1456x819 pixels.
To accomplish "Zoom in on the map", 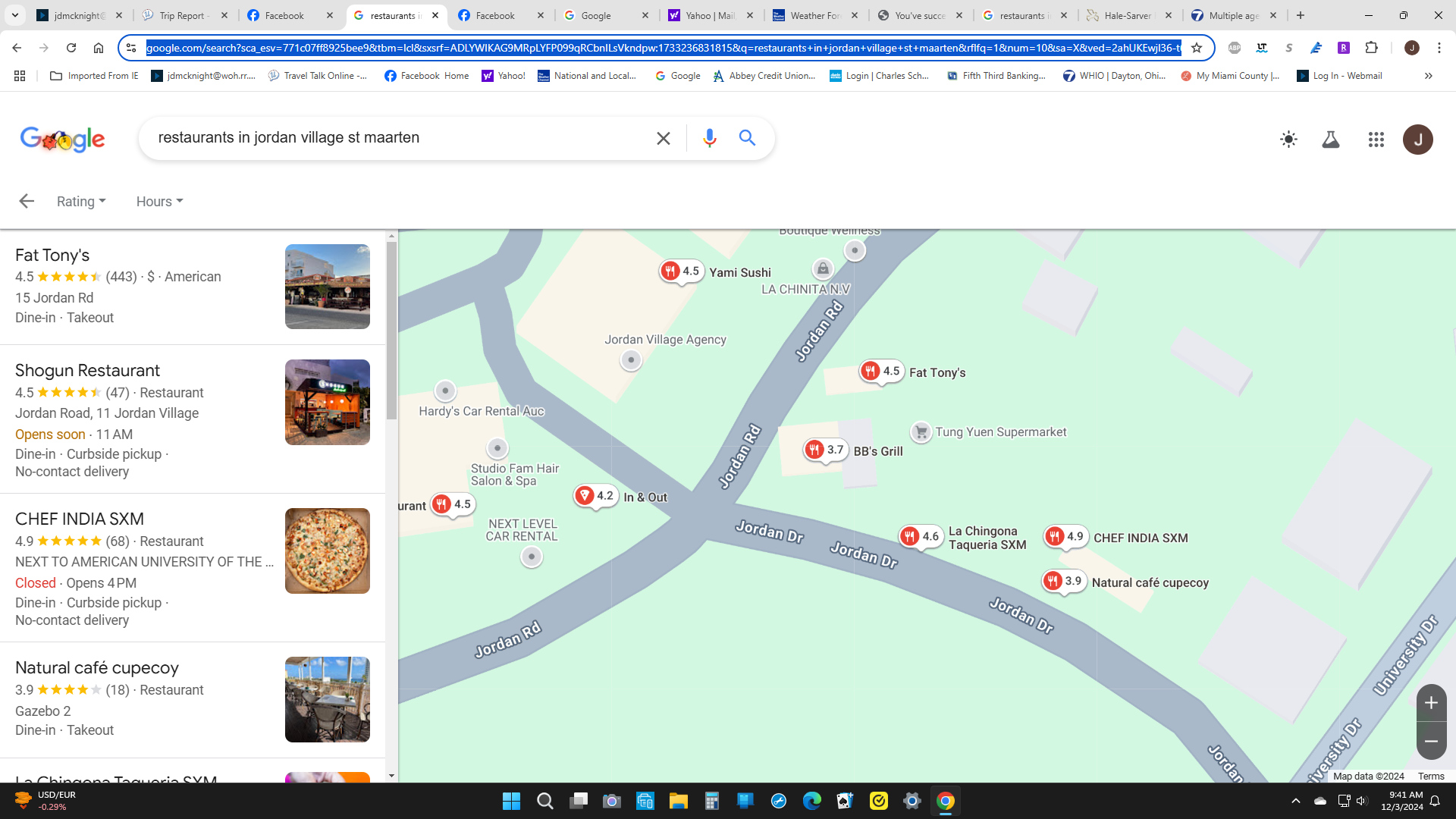I will [1431, 703].
